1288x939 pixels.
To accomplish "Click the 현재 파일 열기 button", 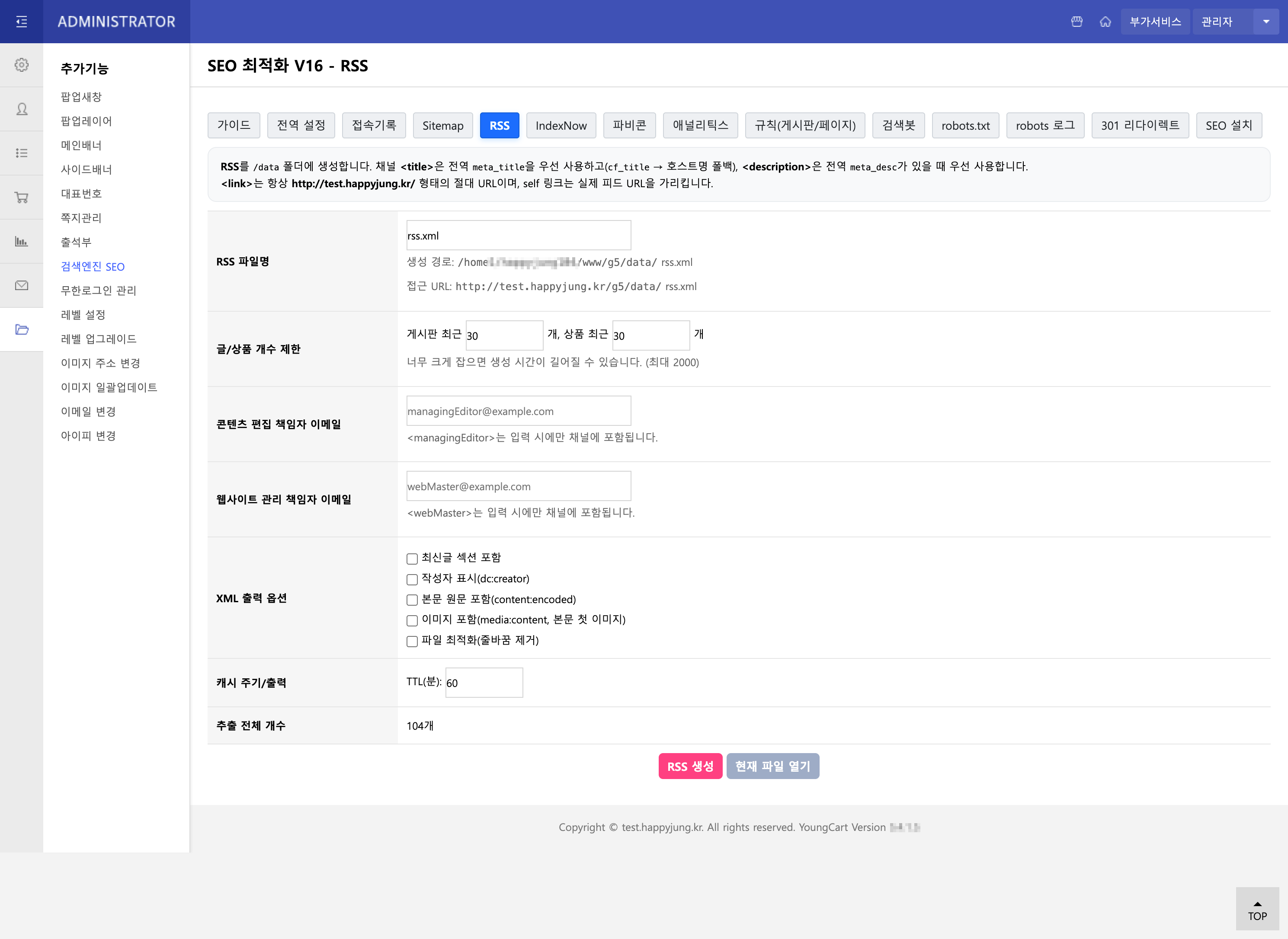I will [772, 766].
